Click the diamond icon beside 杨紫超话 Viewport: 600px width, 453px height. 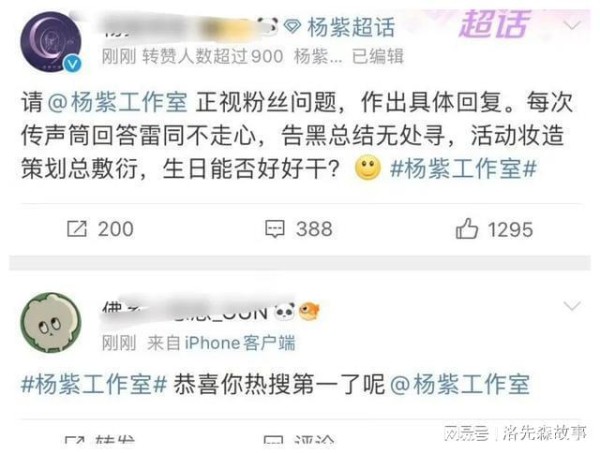292,26
